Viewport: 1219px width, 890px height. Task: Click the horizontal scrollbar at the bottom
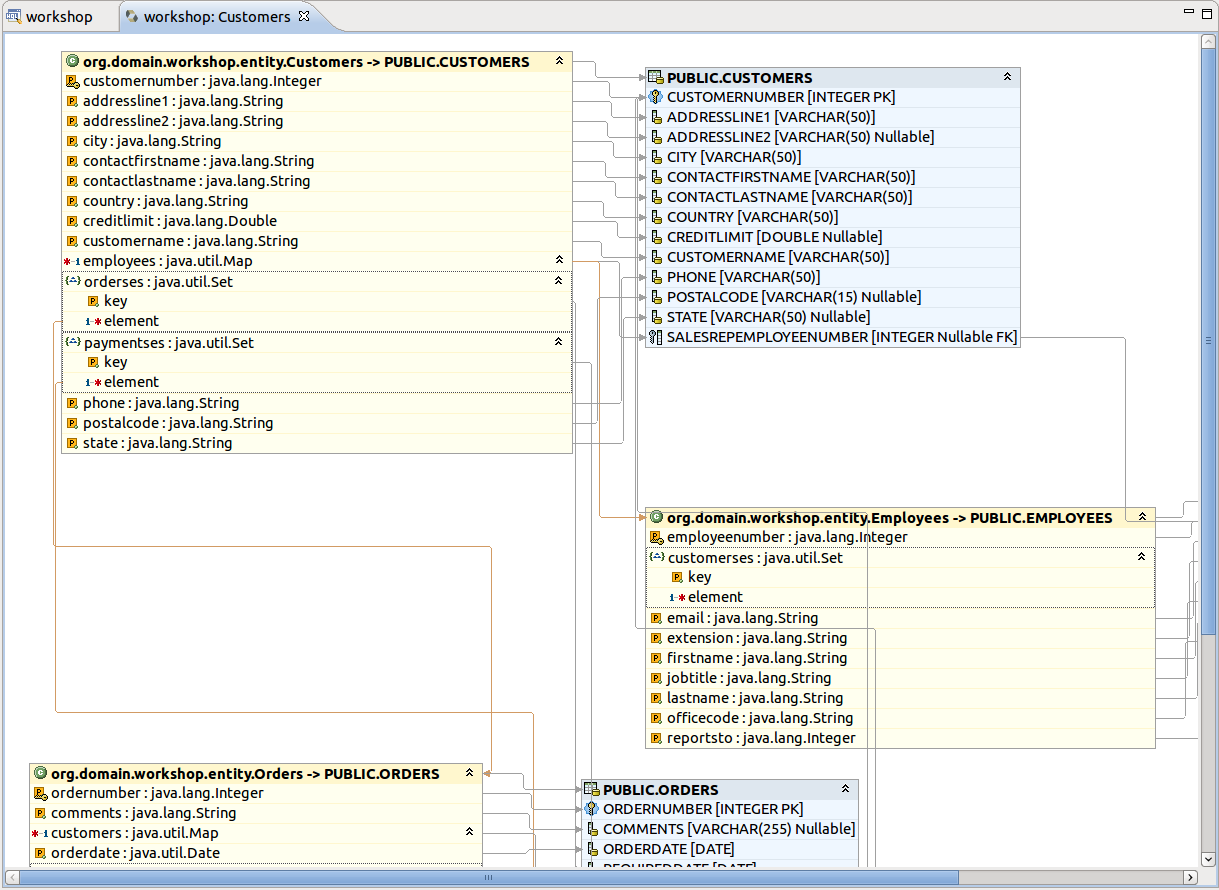pyautogui.click(x=489, y=877)
